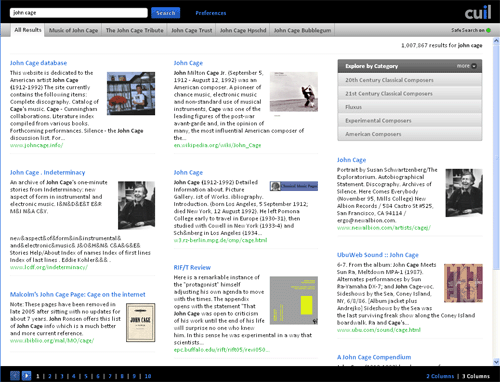Click the next page arrow icon

click(x=26, y=376)
